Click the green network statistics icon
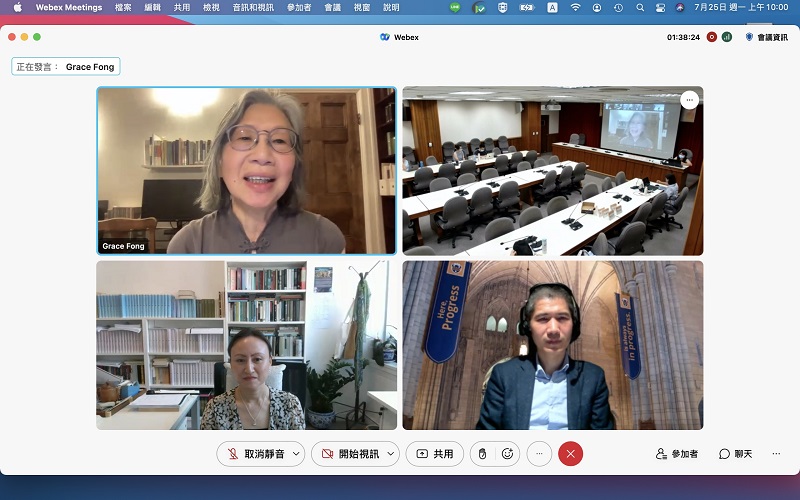 pyautogui.click(x=726, y=37)
